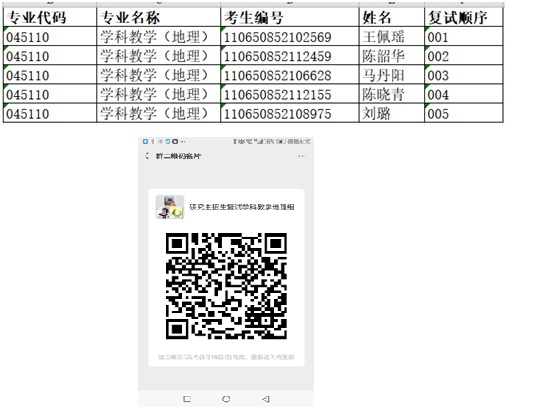Tap the back arrow in the phone header
This screenshot has height=417, width=556.
tap(147, 156)
